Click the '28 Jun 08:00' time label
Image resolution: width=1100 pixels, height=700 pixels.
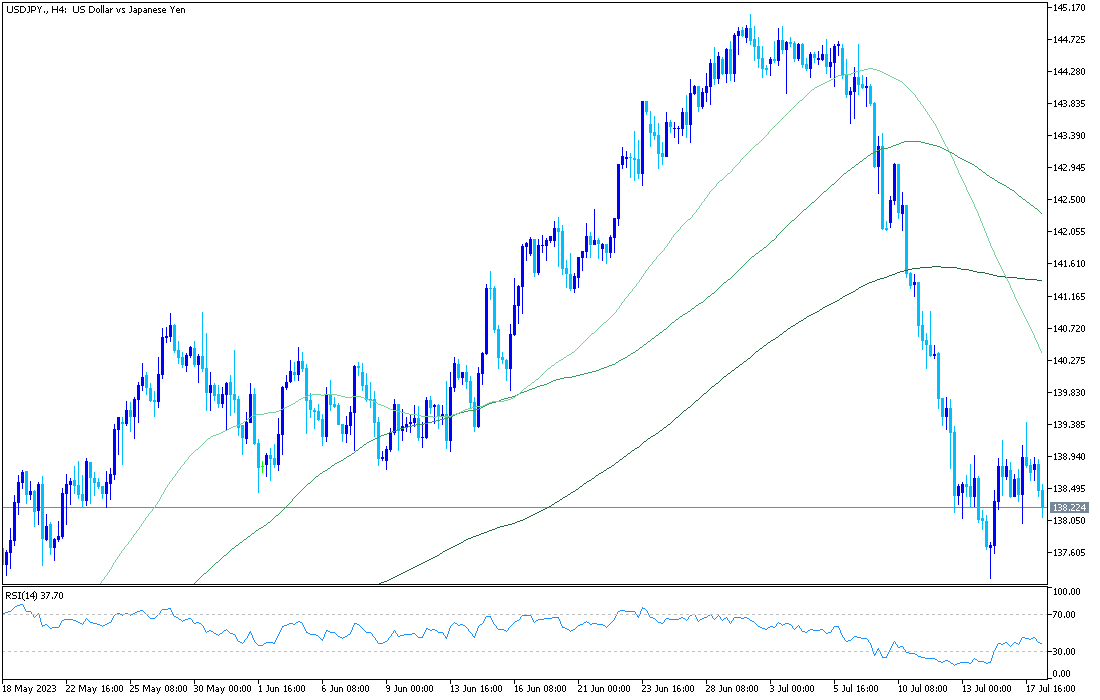(x=734, y=689)
